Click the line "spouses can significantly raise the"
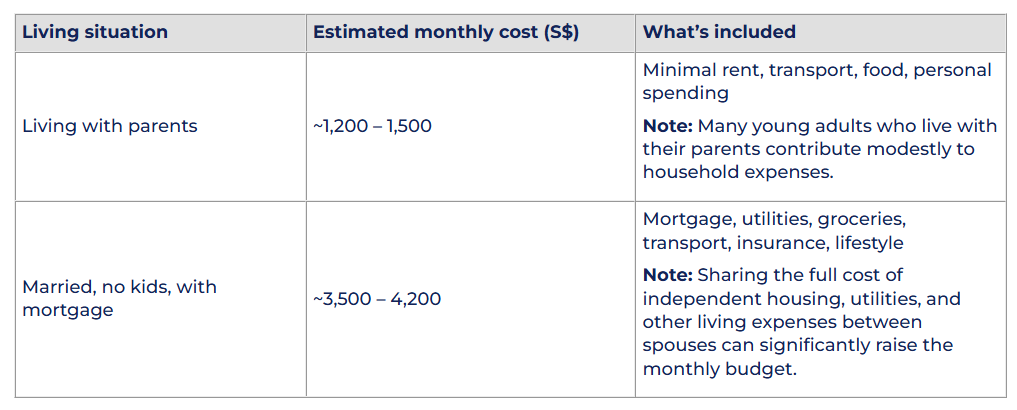 point(797,345)
